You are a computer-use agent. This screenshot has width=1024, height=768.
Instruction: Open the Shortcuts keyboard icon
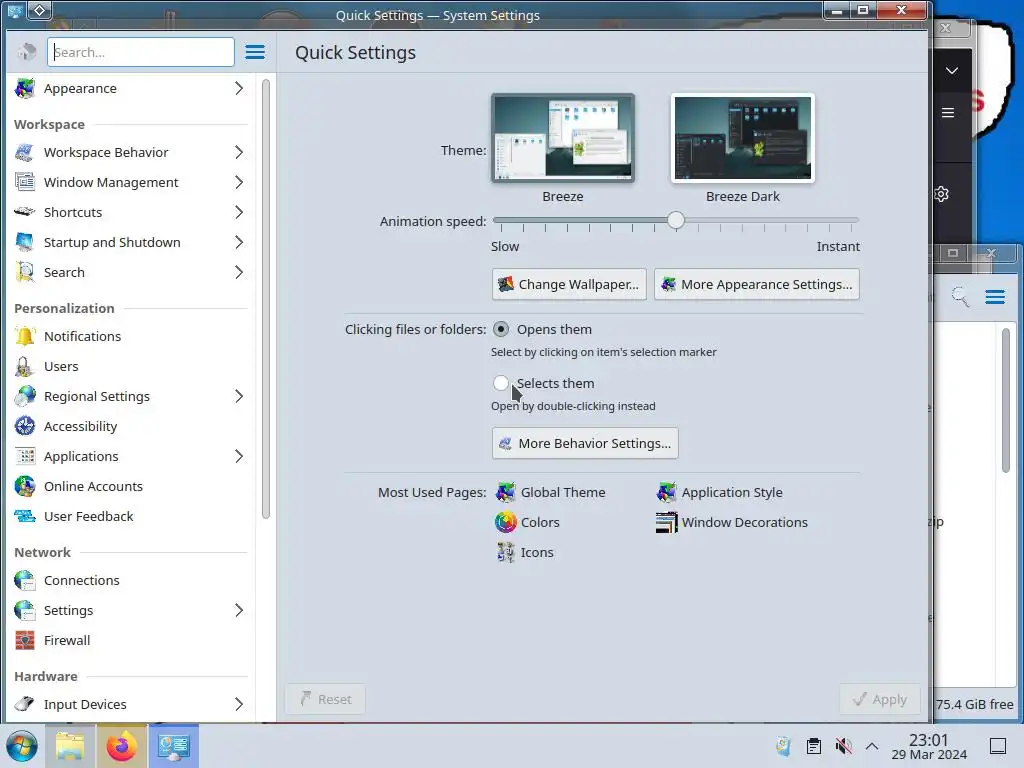[25, 212]
